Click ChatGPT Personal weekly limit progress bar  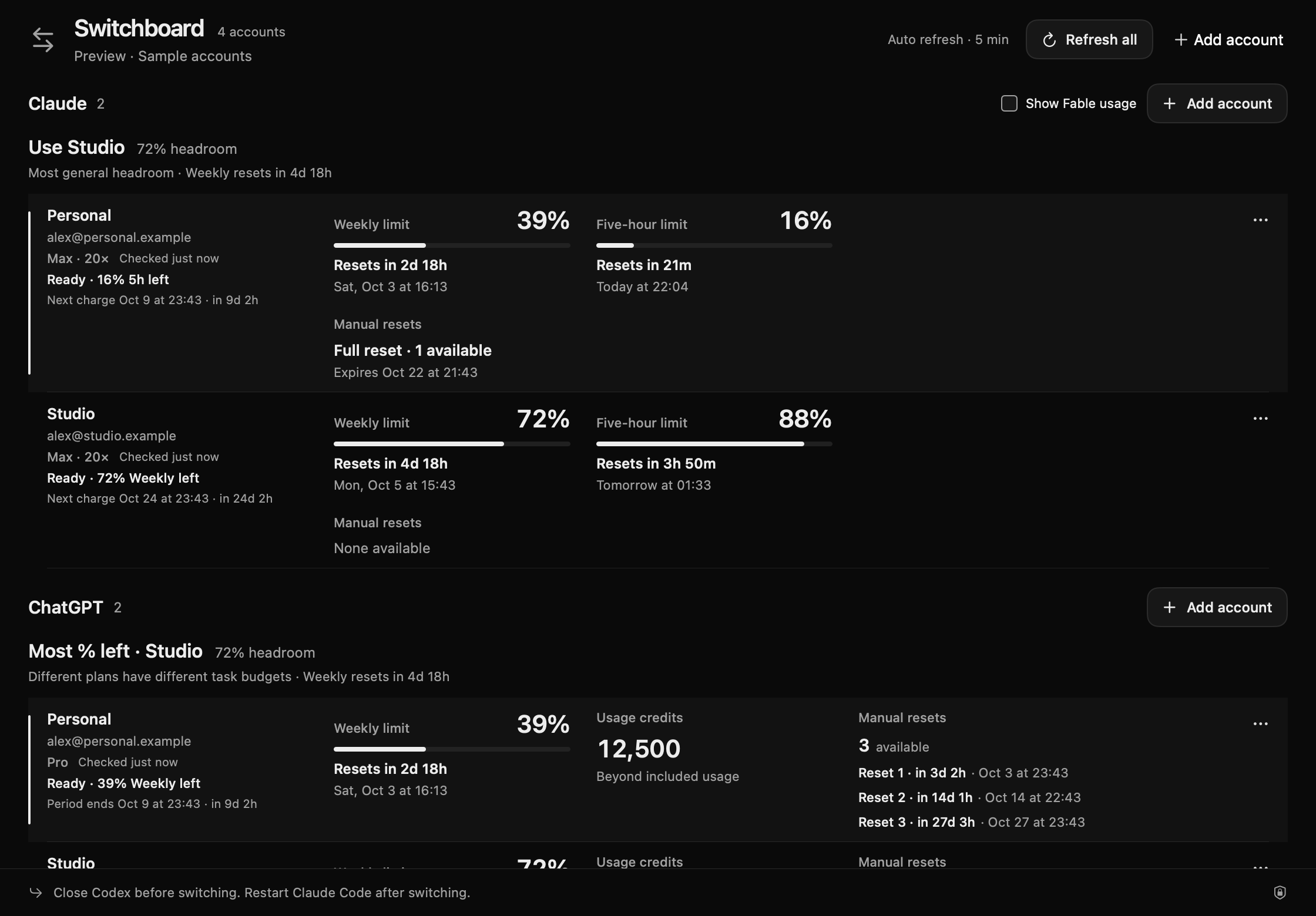point(452,749)
